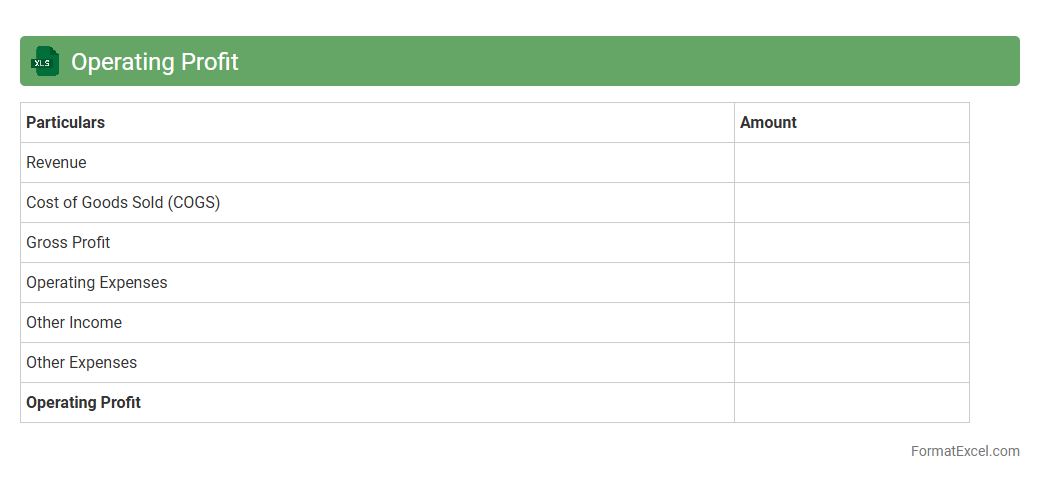
Task: Click the Other Expenses amount cell
Action: (x=851, y=362)
